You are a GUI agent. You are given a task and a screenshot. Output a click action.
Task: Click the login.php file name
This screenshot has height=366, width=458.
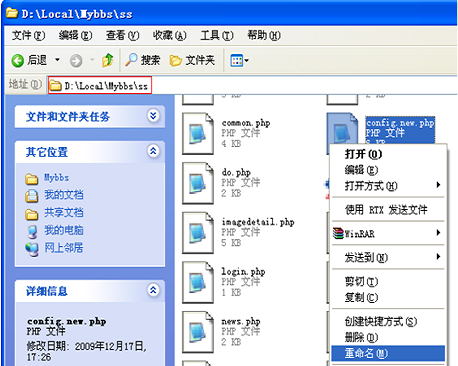click(243, 272)
